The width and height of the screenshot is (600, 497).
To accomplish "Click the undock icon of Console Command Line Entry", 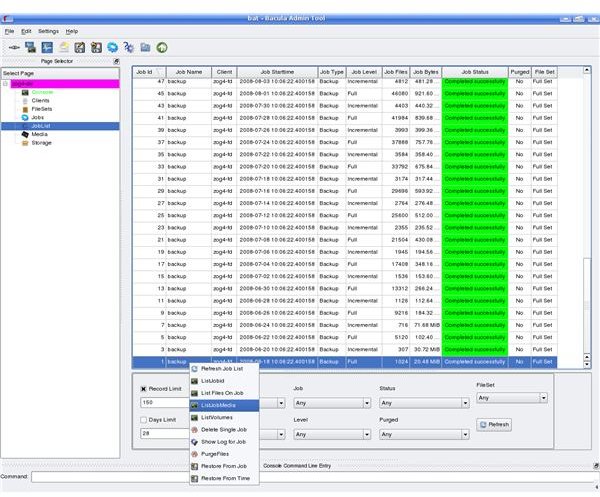I will coord(596,466).
